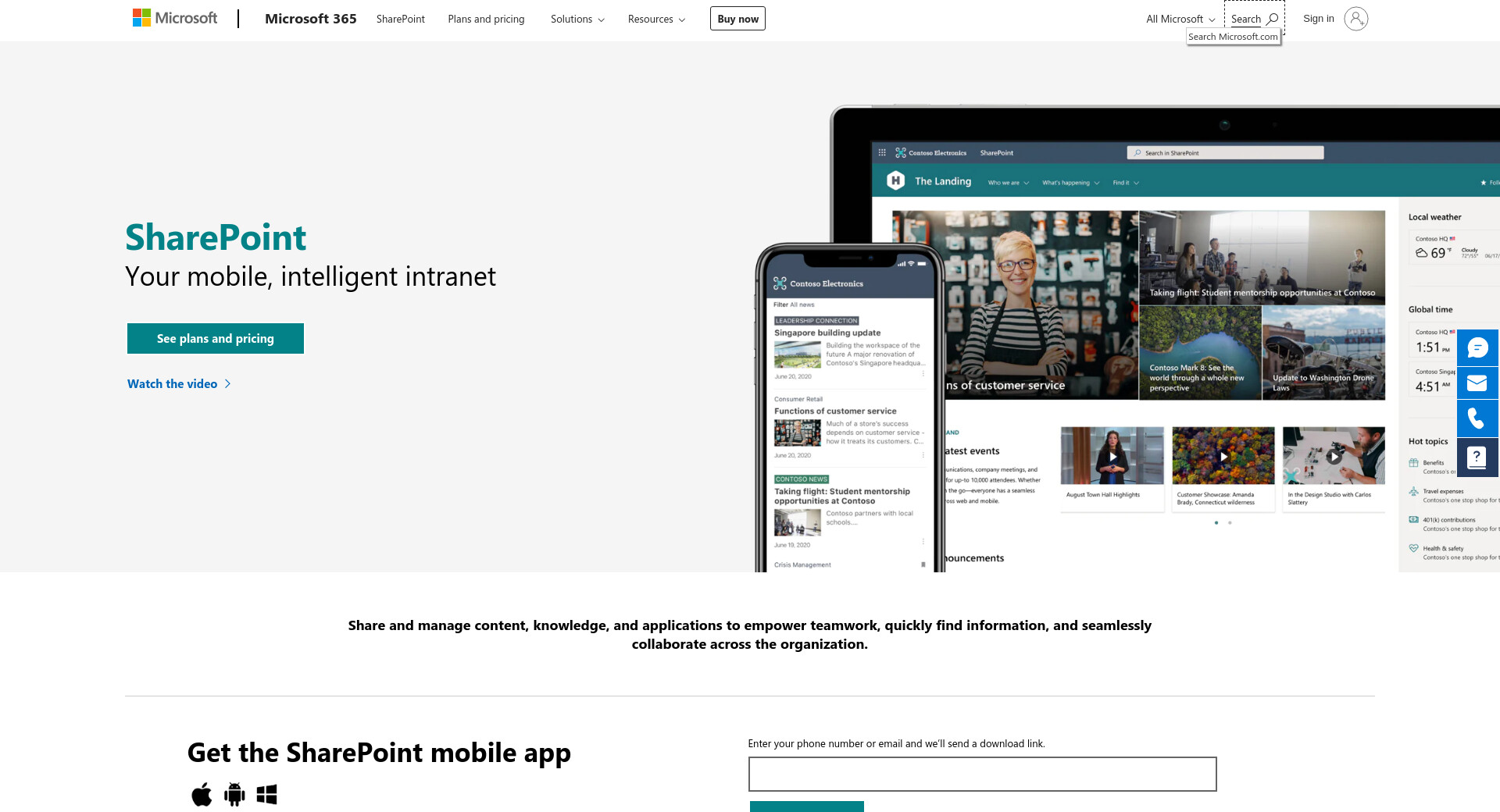
Task: Select the Windows platform icon
Action: 267,794
